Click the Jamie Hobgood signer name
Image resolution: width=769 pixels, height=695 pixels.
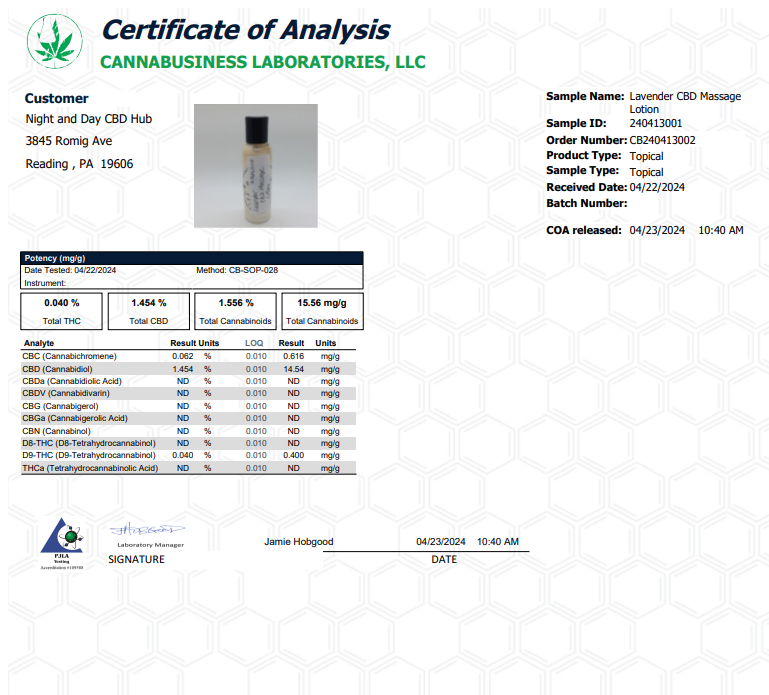tap(298, 541)
